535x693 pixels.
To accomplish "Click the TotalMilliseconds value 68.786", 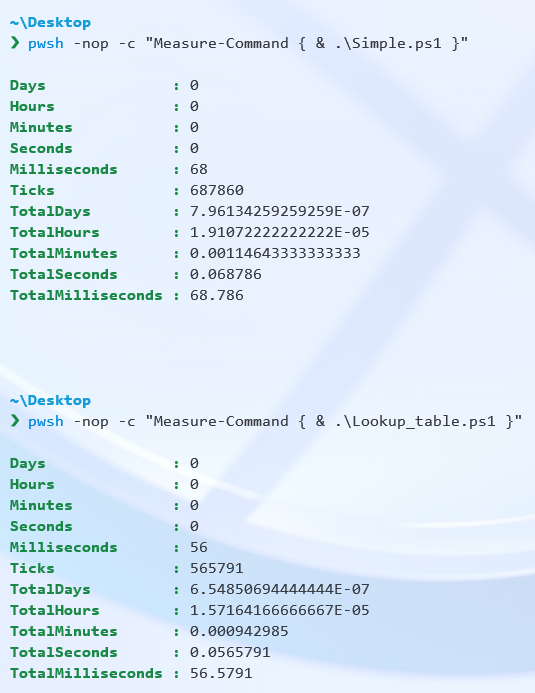I will coord(217,295).
